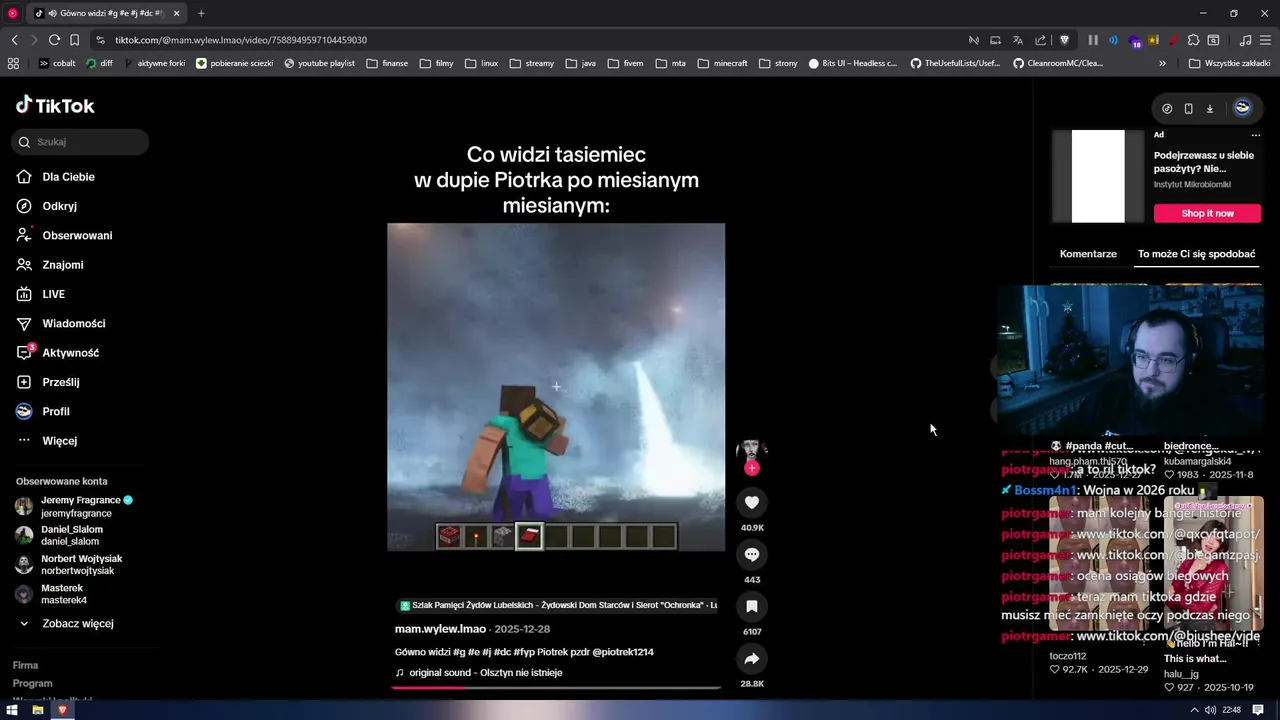Viewport: 1280px width, 720px height.
Task: Open site settings icon in address bar
Action: pyautogui.click(x=100, y=40)
